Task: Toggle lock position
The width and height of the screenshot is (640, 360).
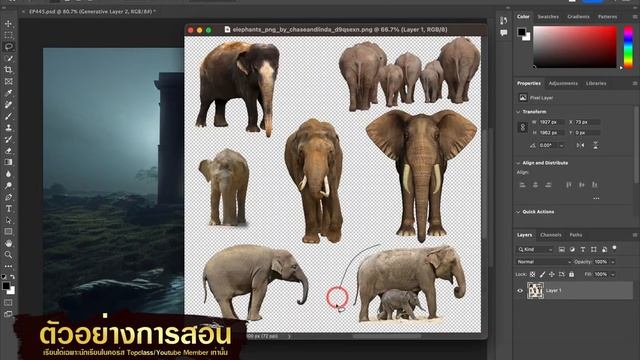Action: pos(552,274)
